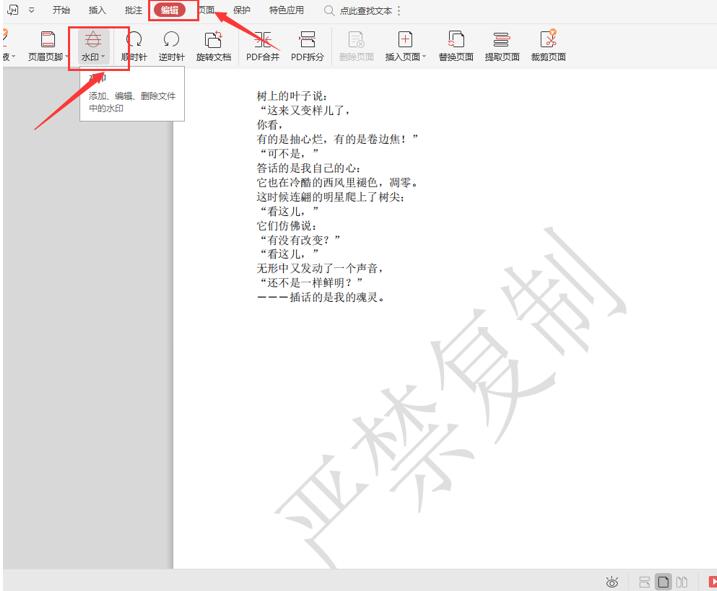This screenshot has height=591, width=717.
Task: Click the 点此查找文本 search field
Action: click(x=366, y=10)
